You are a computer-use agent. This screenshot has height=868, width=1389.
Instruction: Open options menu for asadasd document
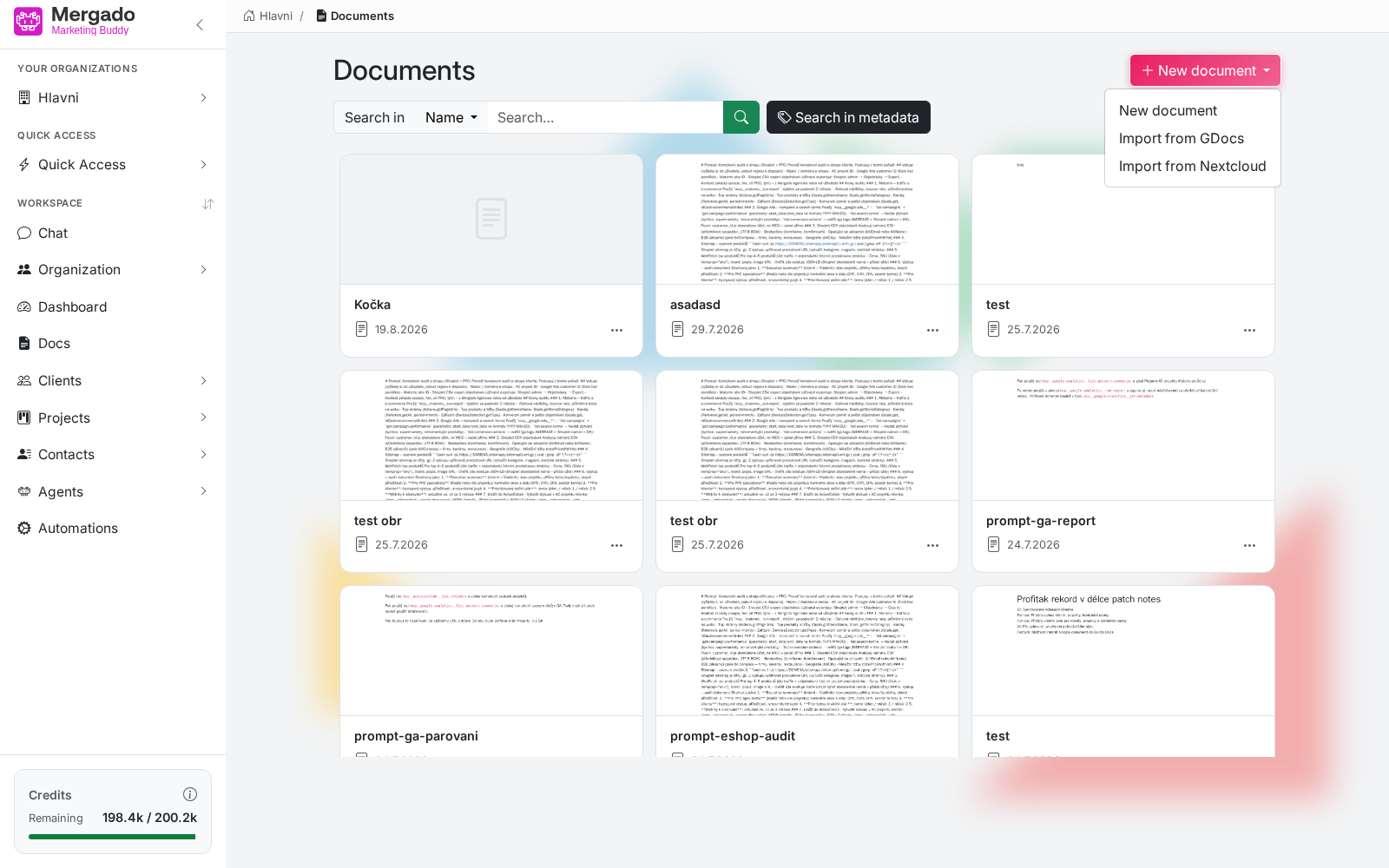pos(932,331)
